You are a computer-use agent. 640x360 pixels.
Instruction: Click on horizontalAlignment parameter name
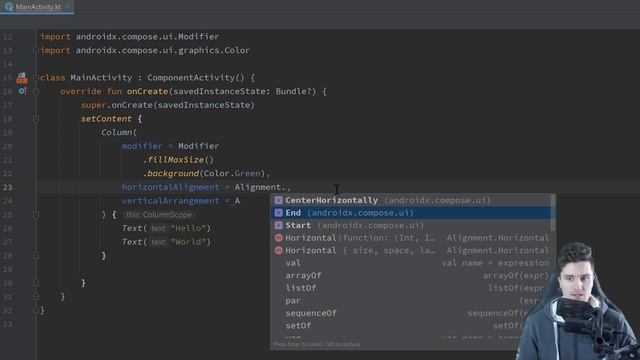click(170, 187)
